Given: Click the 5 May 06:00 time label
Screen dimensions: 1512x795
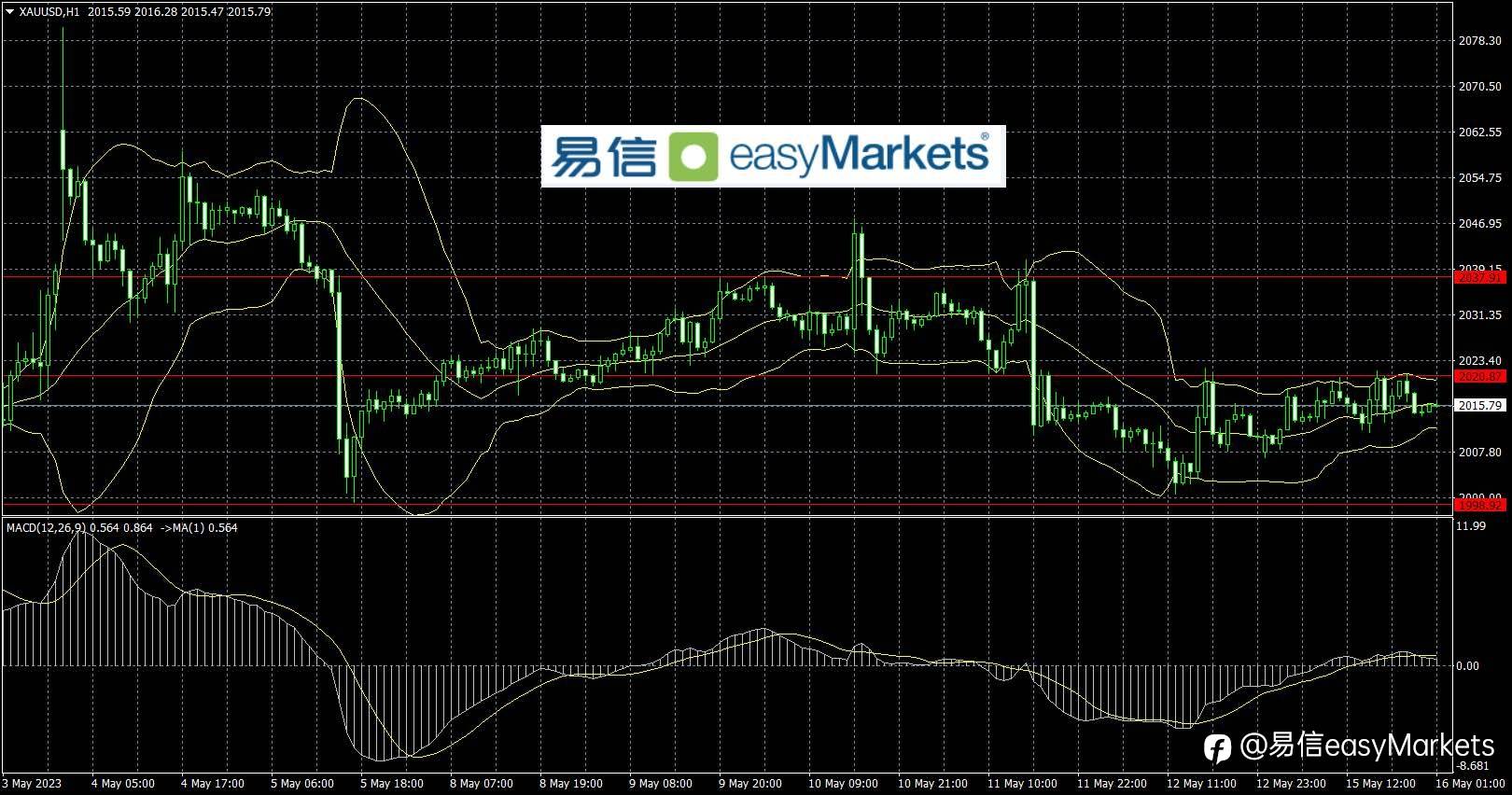Looking at the screenshot, I should click(x=302, y=784).
